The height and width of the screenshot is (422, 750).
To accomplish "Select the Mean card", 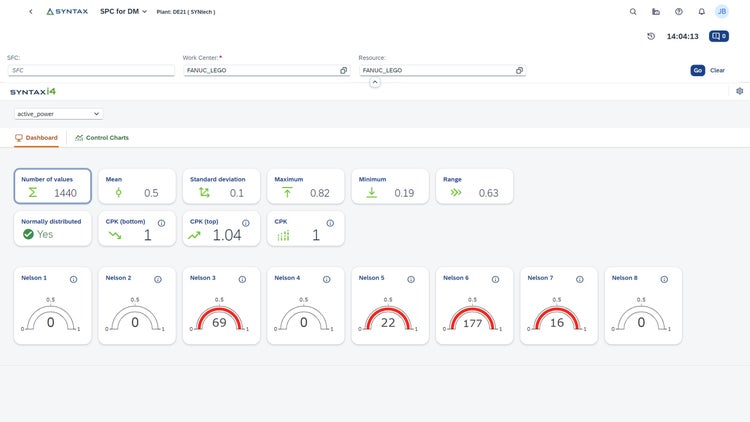I will tap(137, 186).
